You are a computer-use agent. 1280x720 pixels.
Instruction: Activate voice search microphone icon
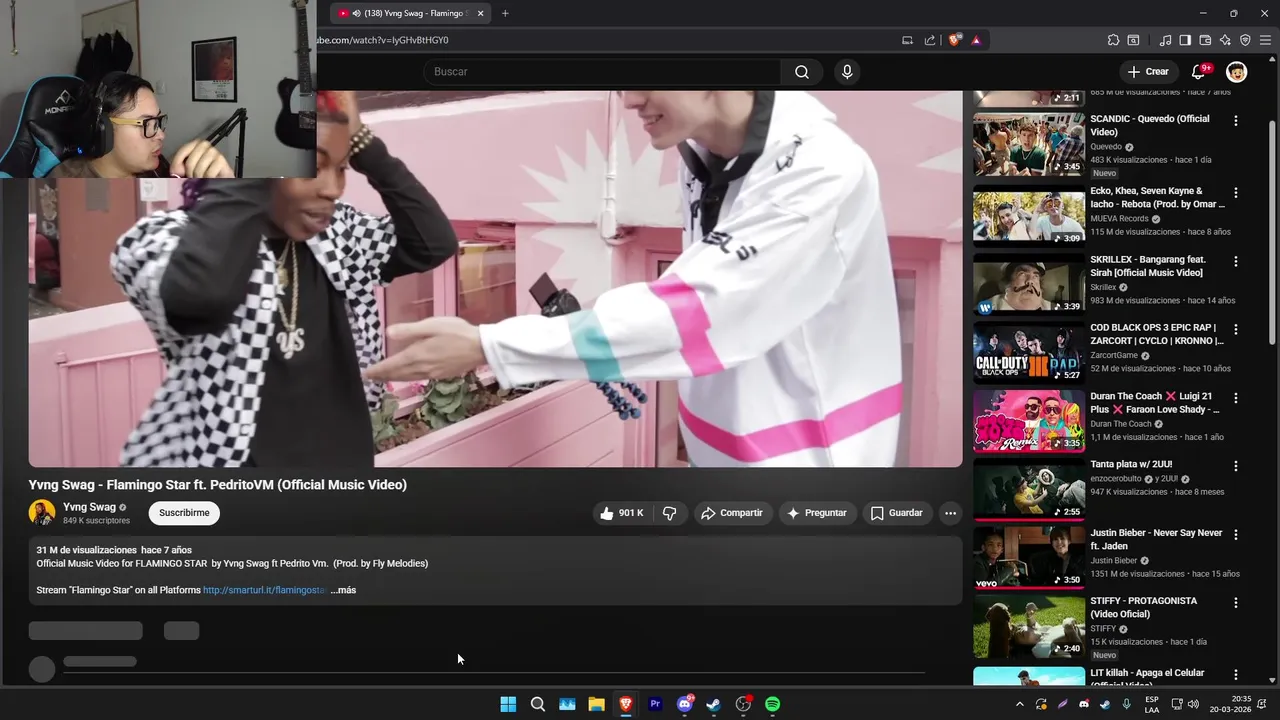[x=847, y=72]
